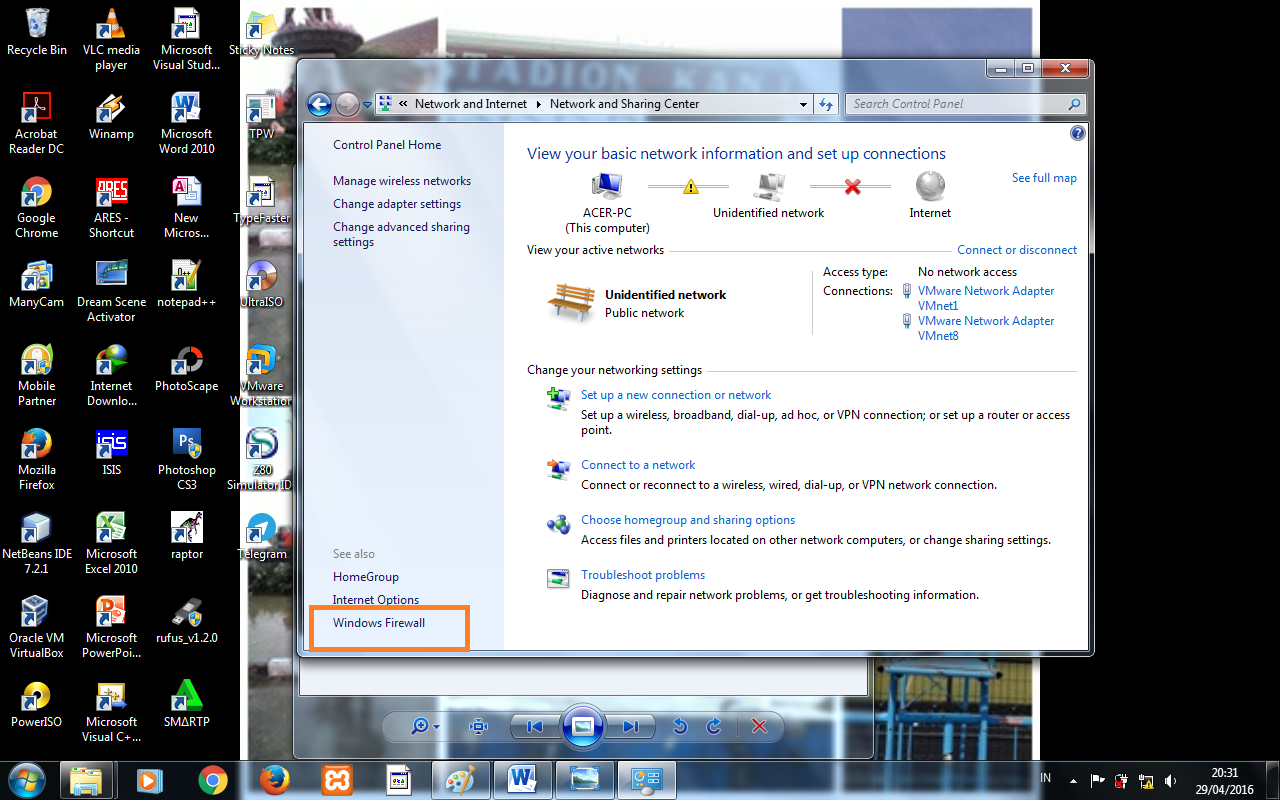Image resolution: width=1280 pixels, height=800 pixels.
Task: Open VMware Network Adapter VMnet1 connection
Action: tap(986, 298)
